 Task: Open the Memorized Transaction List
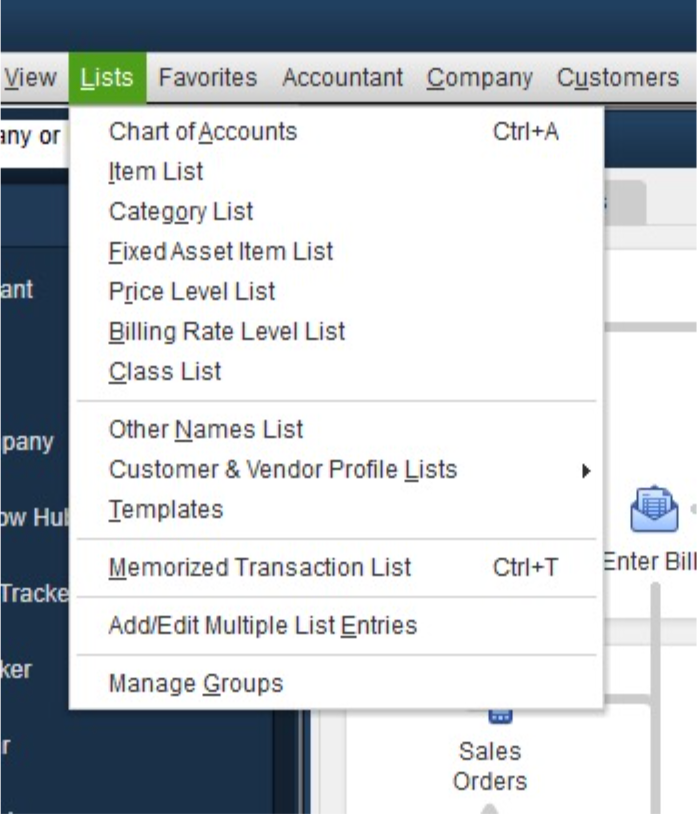point(336,567)
